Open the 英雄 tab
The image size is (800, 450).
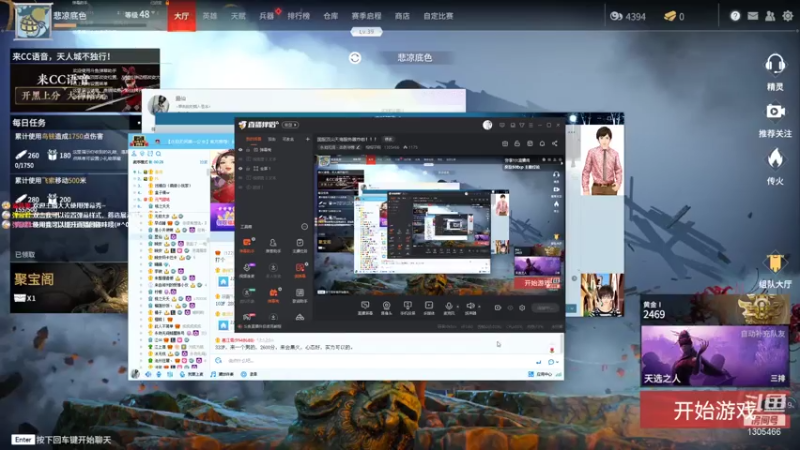point(210,16)
